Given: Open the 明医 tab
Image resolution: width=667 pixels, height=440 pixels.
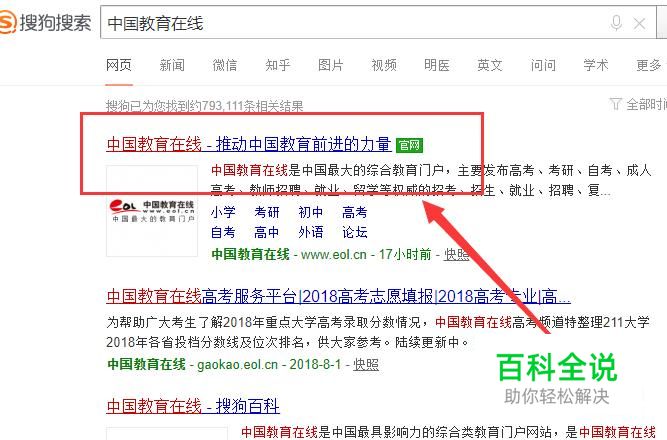Looking at the screenshot, I should click(437, 65).
